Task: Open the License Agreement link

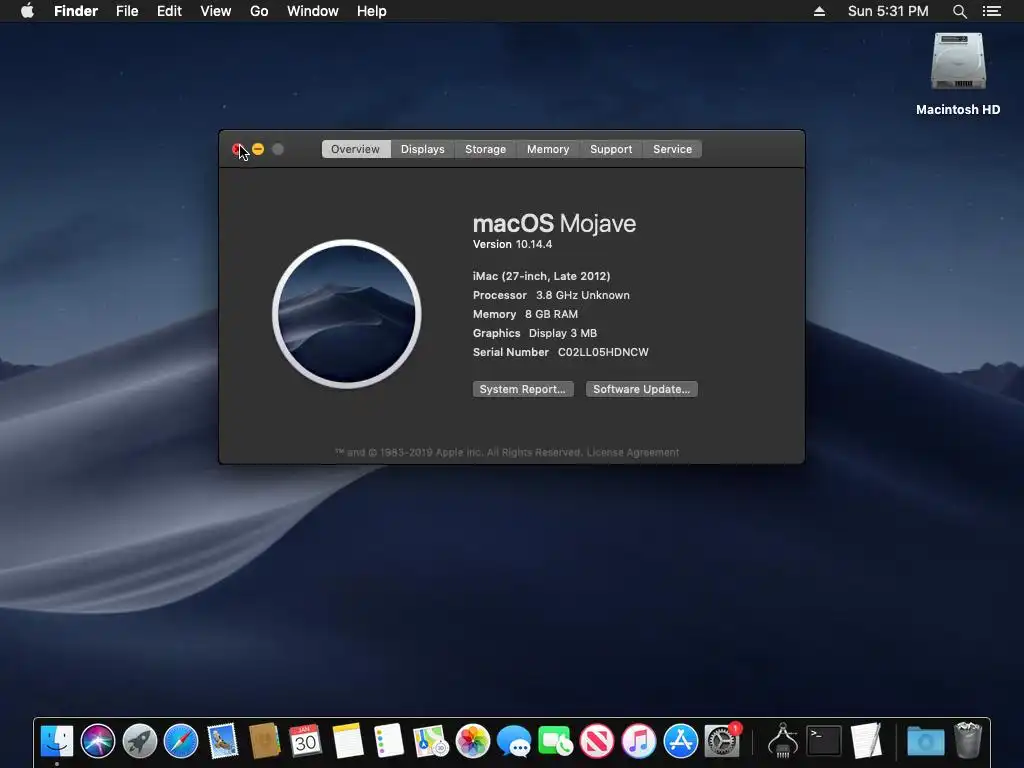Action: point(633,453)
